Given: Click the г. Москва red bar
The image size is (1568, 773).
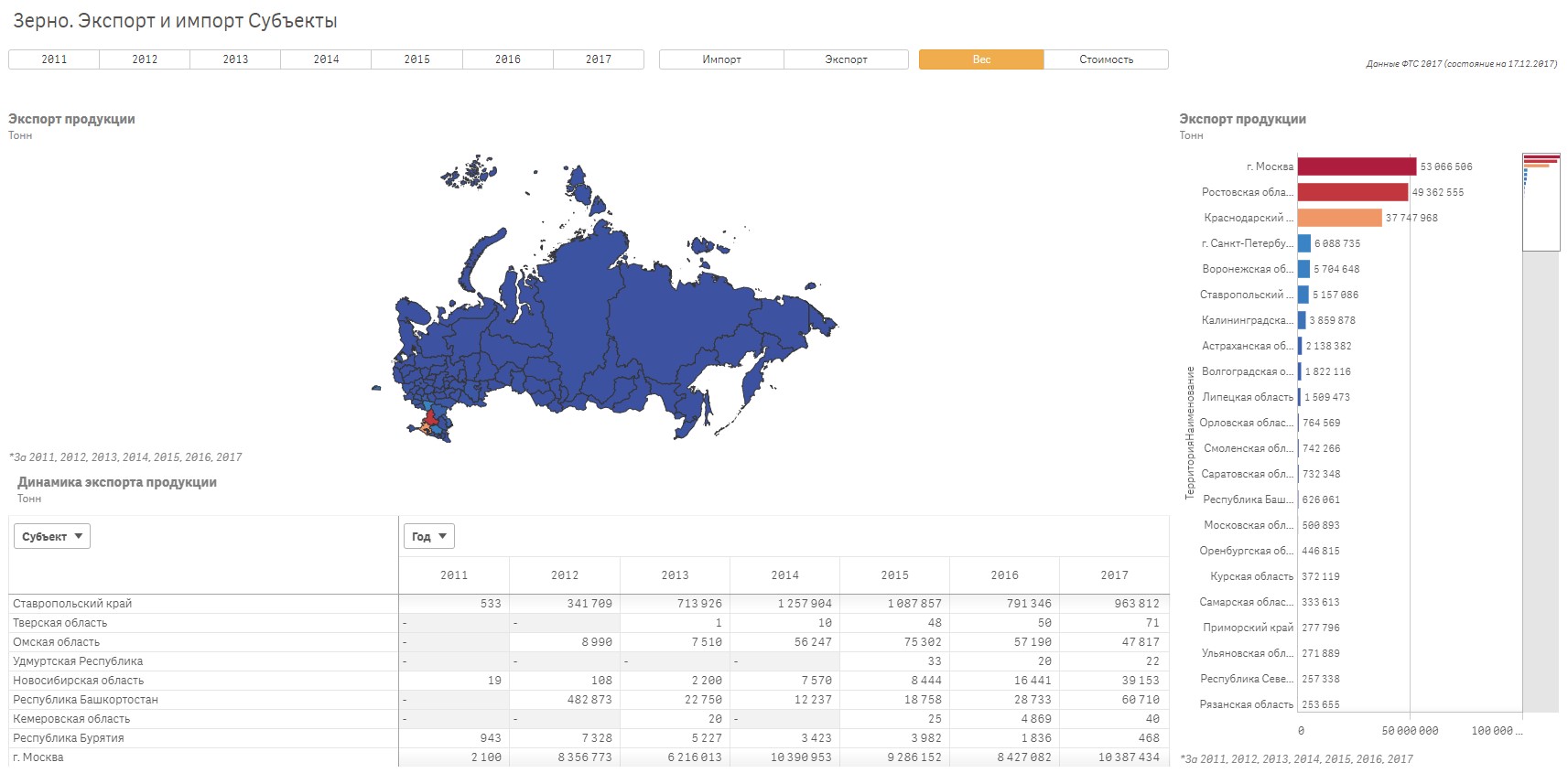Looking at the screenshot, I should 1357,166.
